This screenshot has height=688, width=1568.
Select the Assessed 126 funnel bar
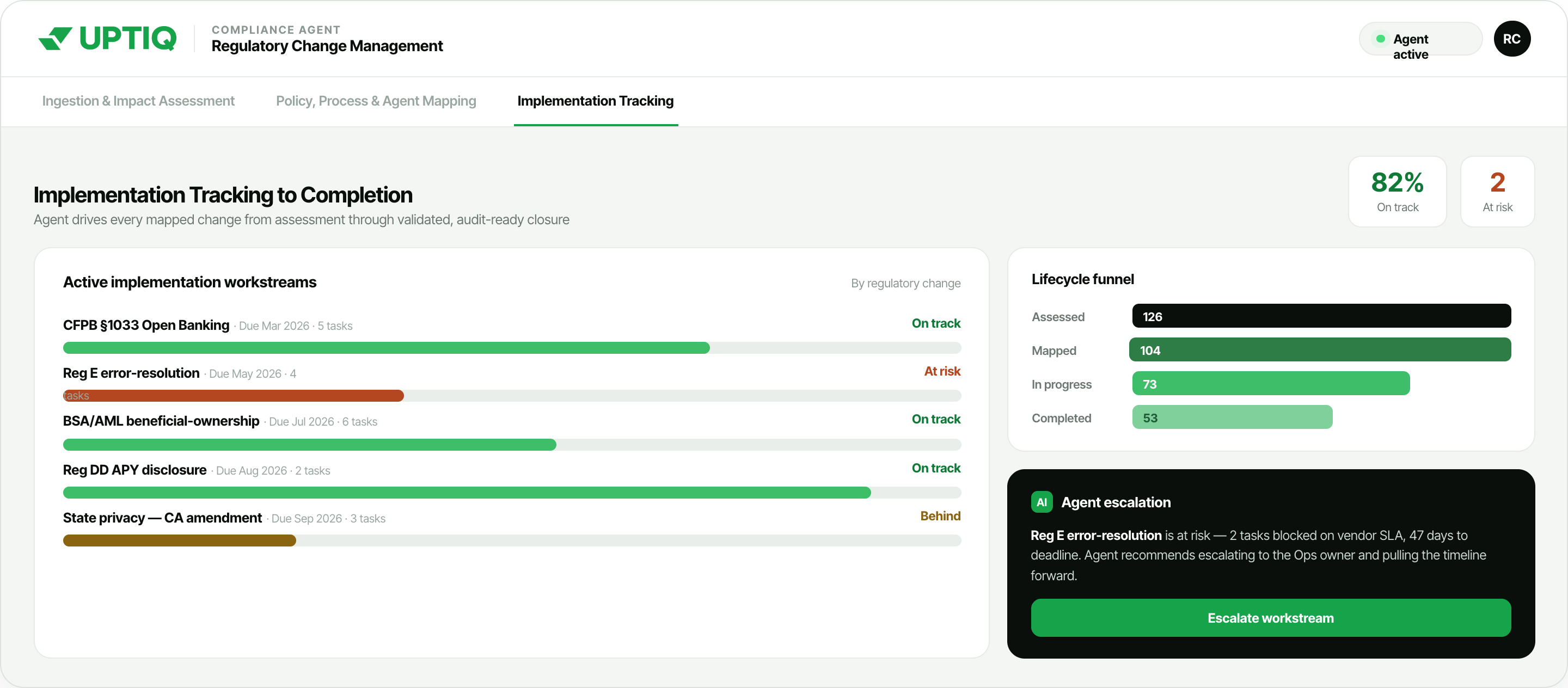coord(1321,316)
